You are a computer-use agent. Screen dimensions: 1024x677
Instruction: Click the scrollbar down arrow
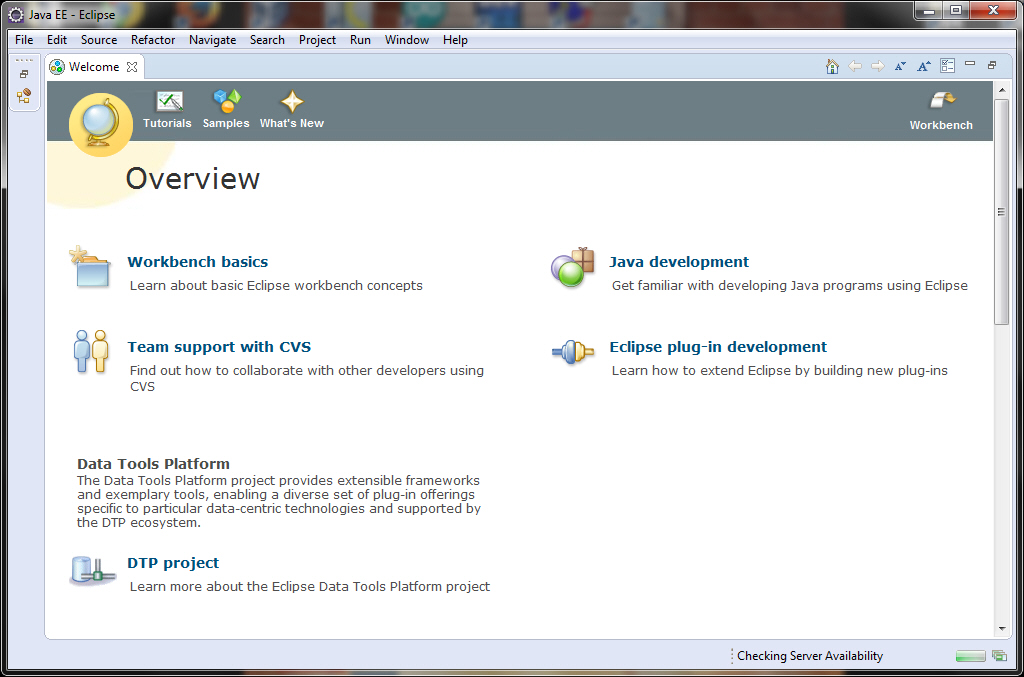1002,629
